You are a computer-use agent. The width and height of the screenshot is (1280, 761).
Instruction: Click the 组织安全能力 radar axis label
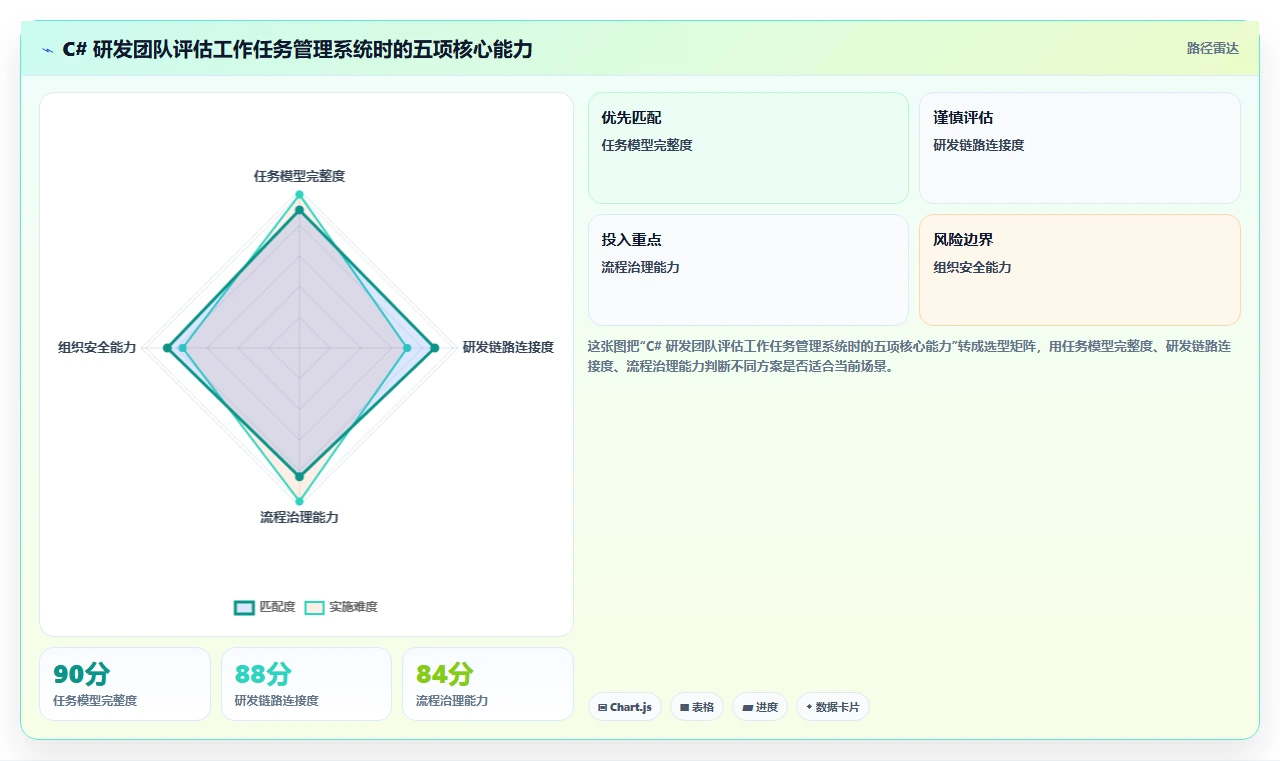97,347
